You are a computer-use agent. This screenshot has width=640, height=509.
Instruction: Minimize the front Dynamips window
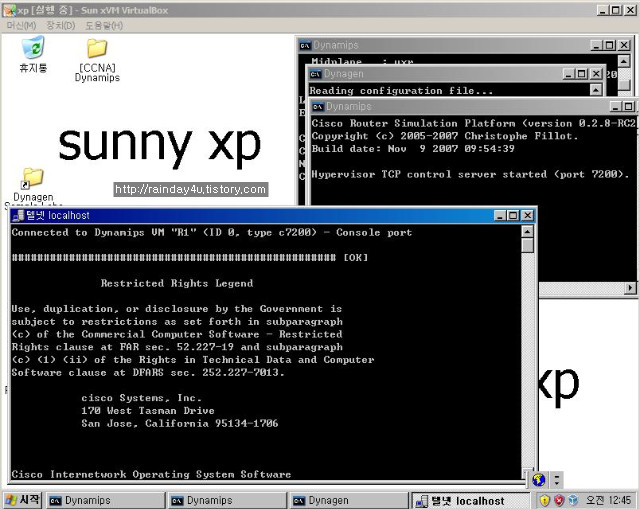coord(616,107)
